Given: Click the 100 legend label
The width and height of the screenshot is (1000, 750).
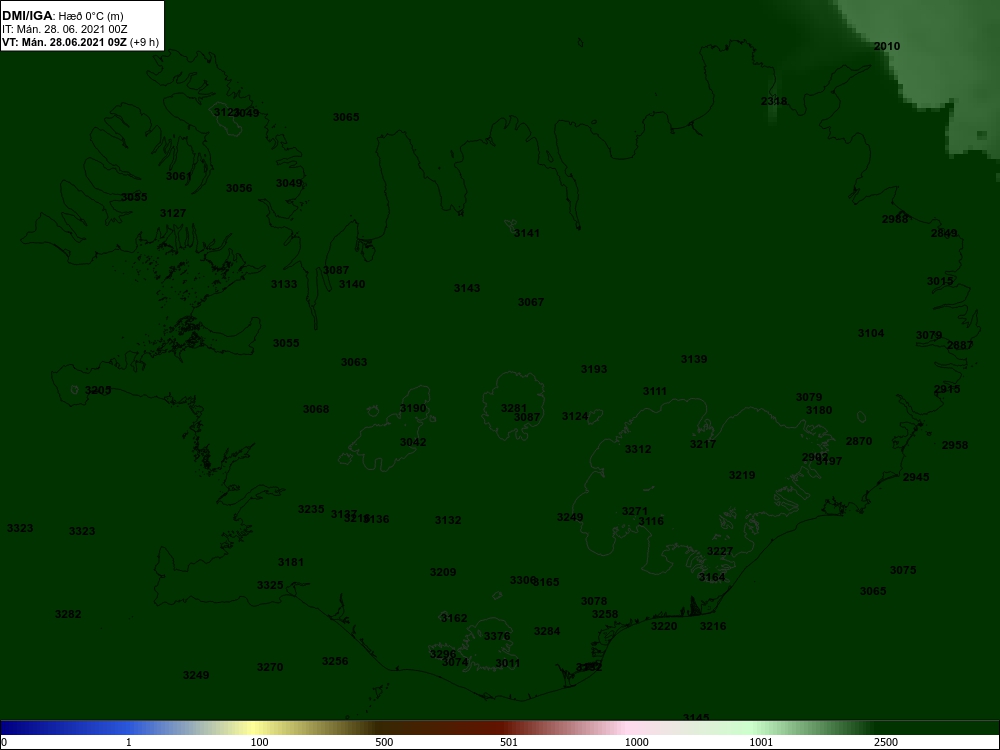Looking at the screenshot, I should [x=259, y=742].
